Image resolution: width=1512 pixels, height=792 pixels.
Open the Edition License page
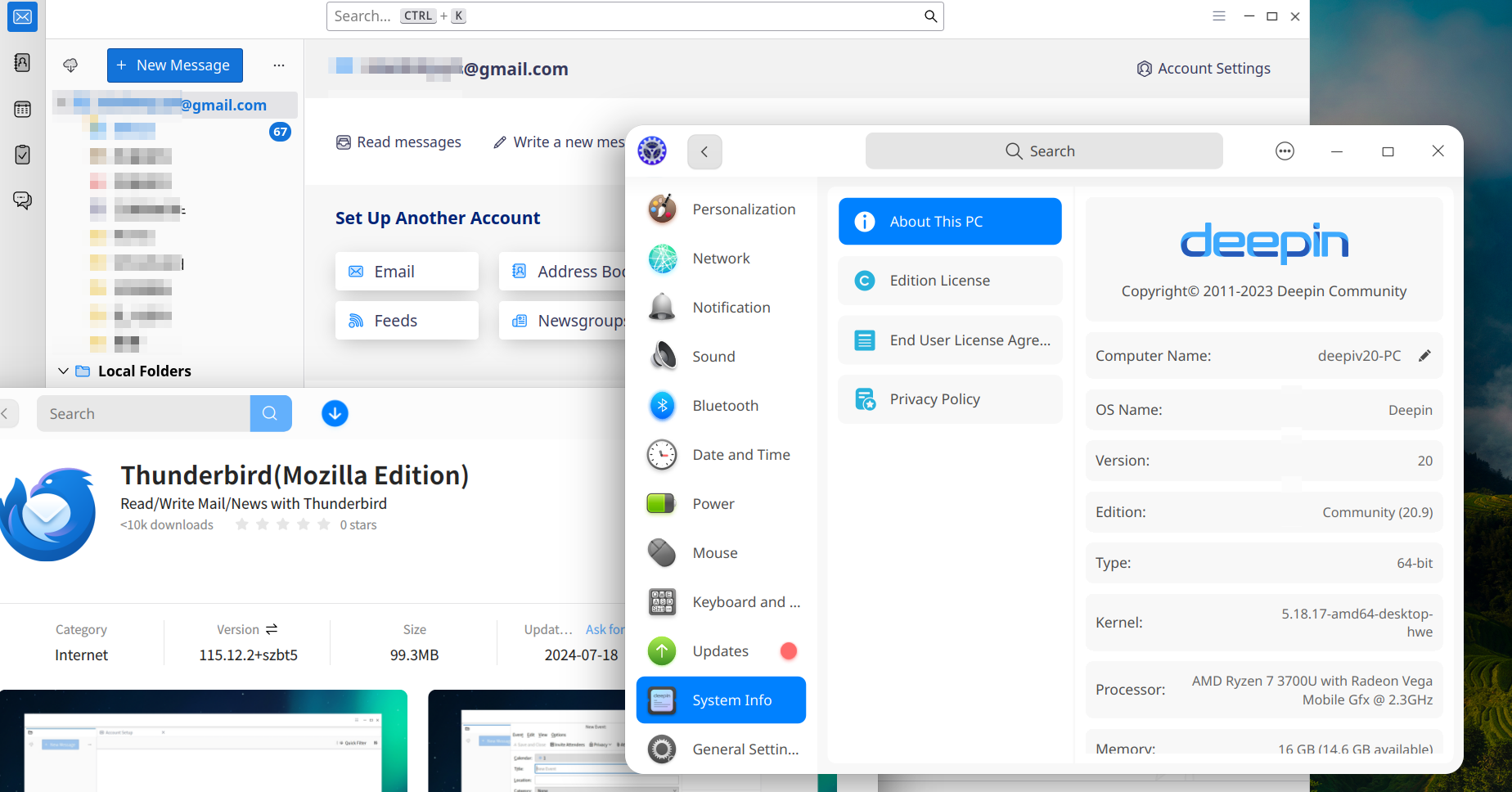(x=950, y=281)
